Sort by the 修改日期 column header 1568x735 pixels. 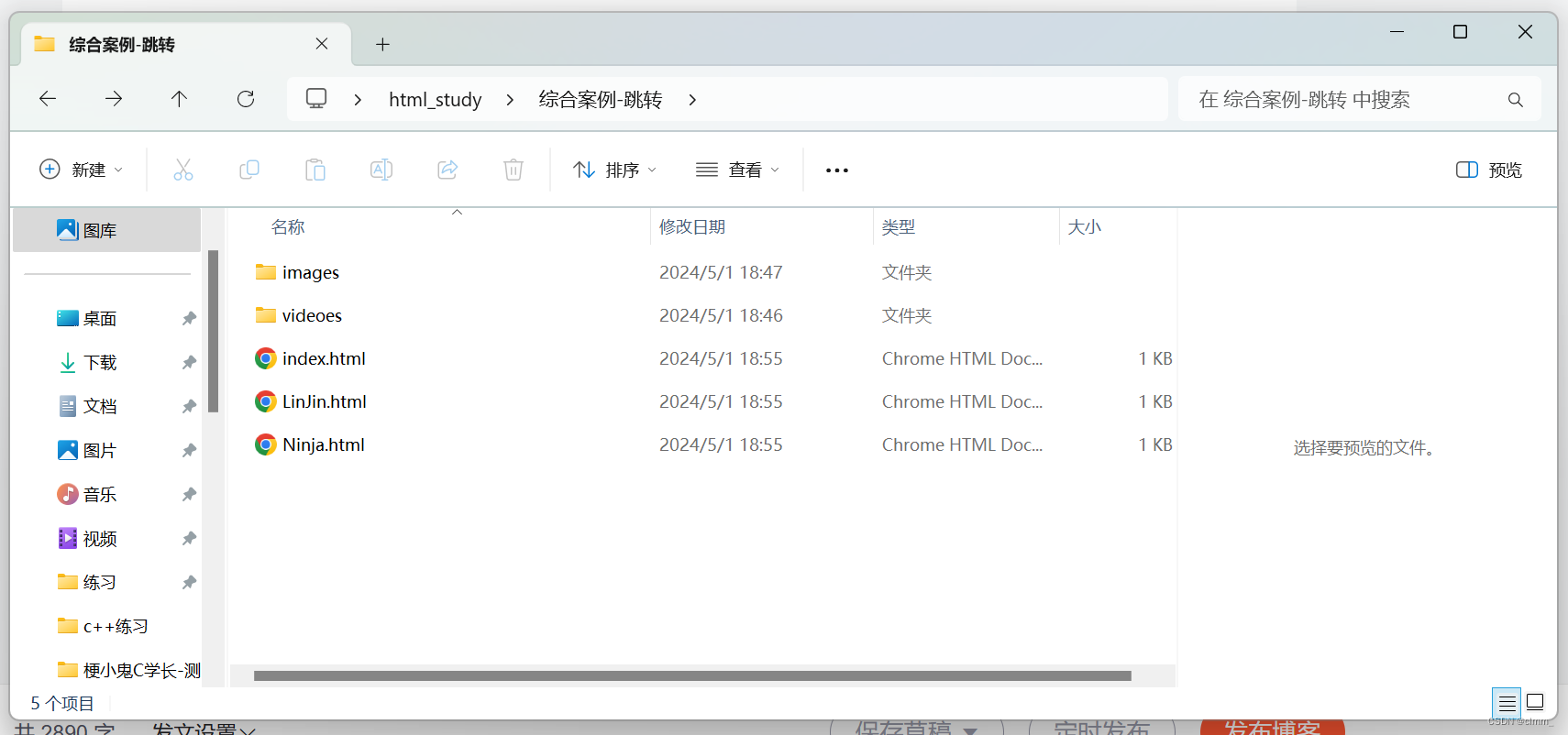(x=692, y=227)
